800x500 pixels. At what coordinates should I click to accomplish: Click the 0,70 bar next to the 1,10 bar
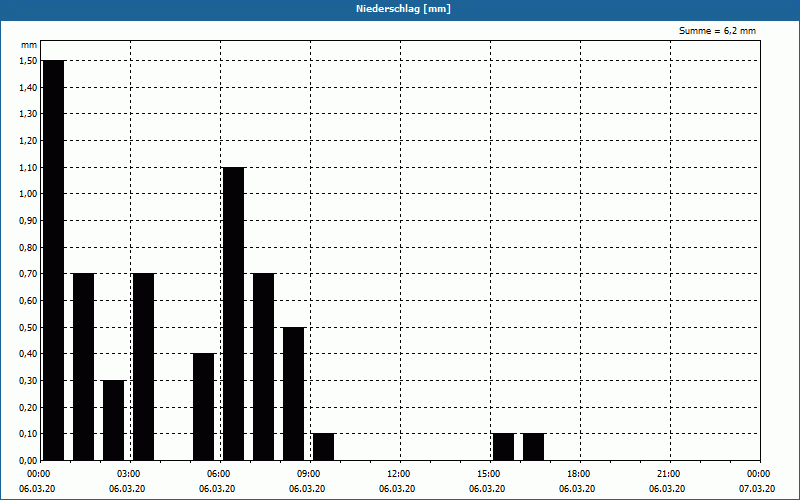[264, 367]
